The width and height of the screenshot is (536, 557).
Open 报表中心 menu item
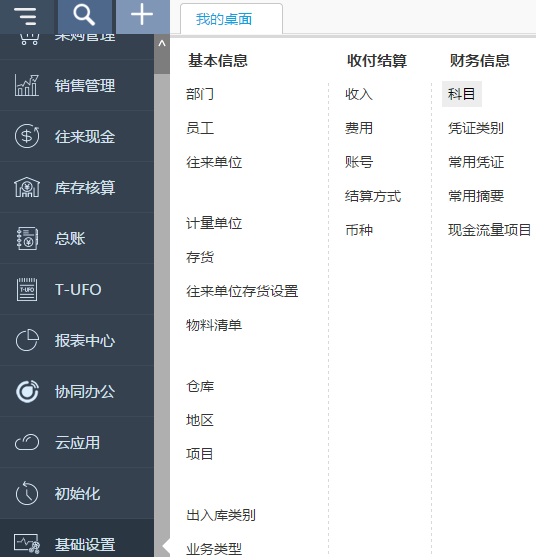tap(85, 341)
